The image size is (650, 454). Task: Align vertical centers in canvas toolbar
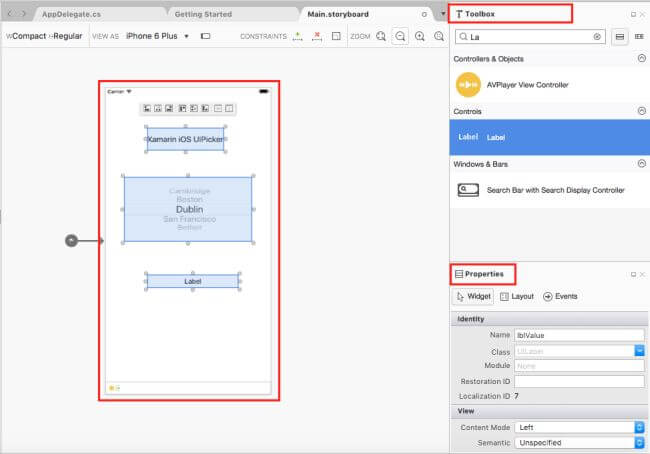coord(194,109)
